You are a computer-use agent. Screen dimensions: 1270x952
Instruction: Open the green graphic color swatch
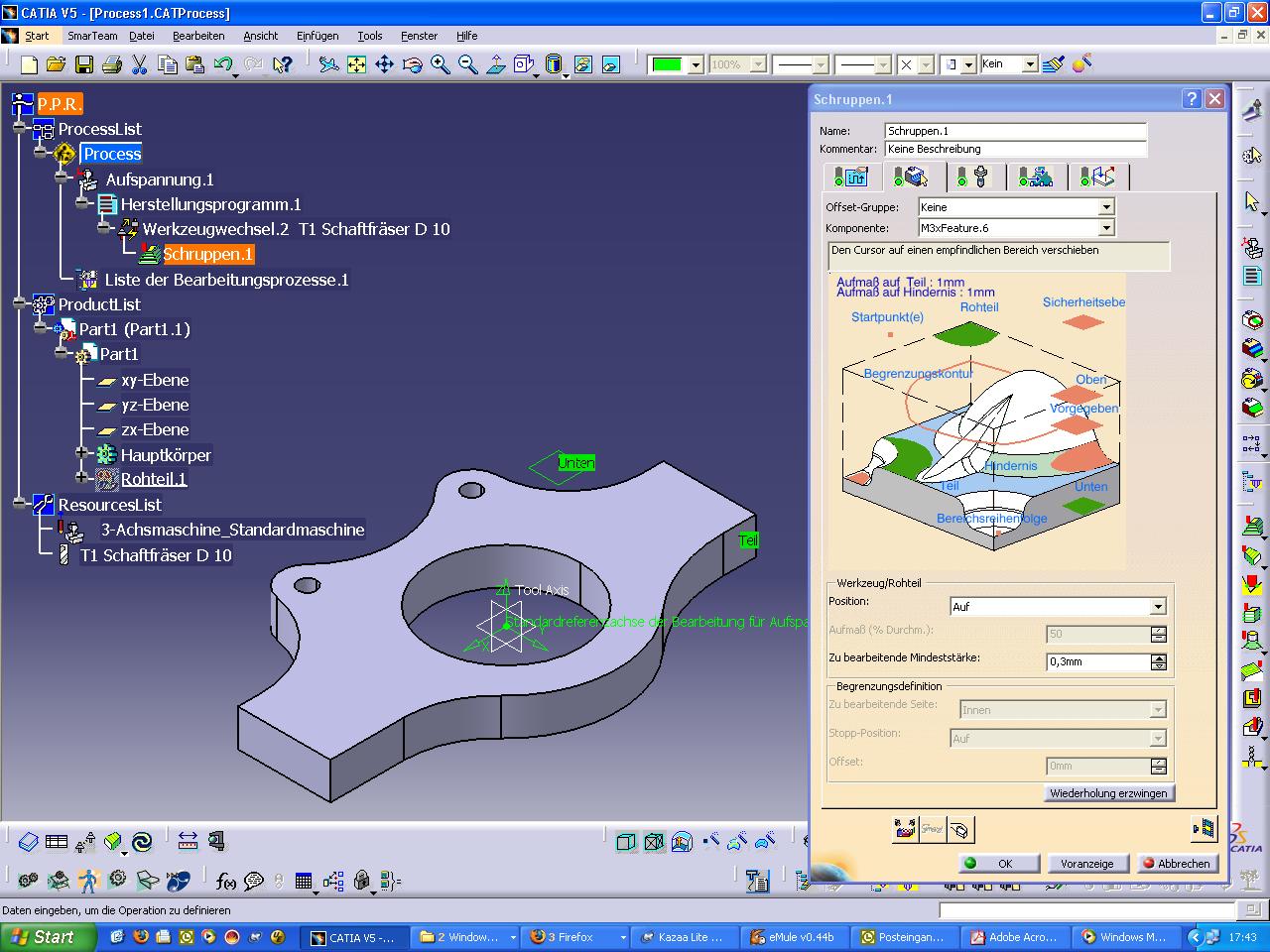click(x=668, y=64)
